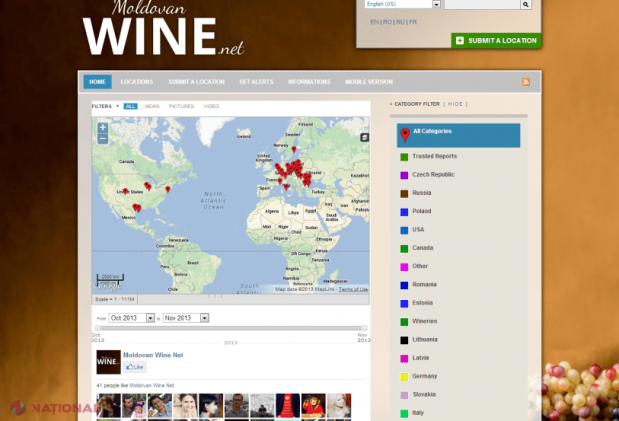Filter by Estonia category

coord(422,303)
